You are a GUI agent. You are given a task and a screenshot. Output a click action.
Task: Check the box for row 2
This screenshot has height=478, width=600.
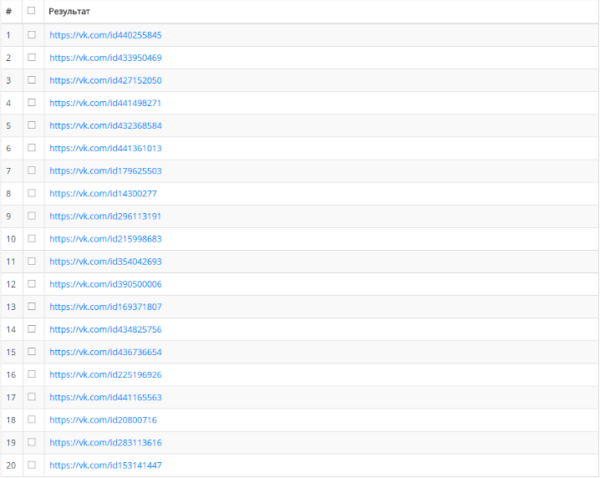[x=32, y=57]
